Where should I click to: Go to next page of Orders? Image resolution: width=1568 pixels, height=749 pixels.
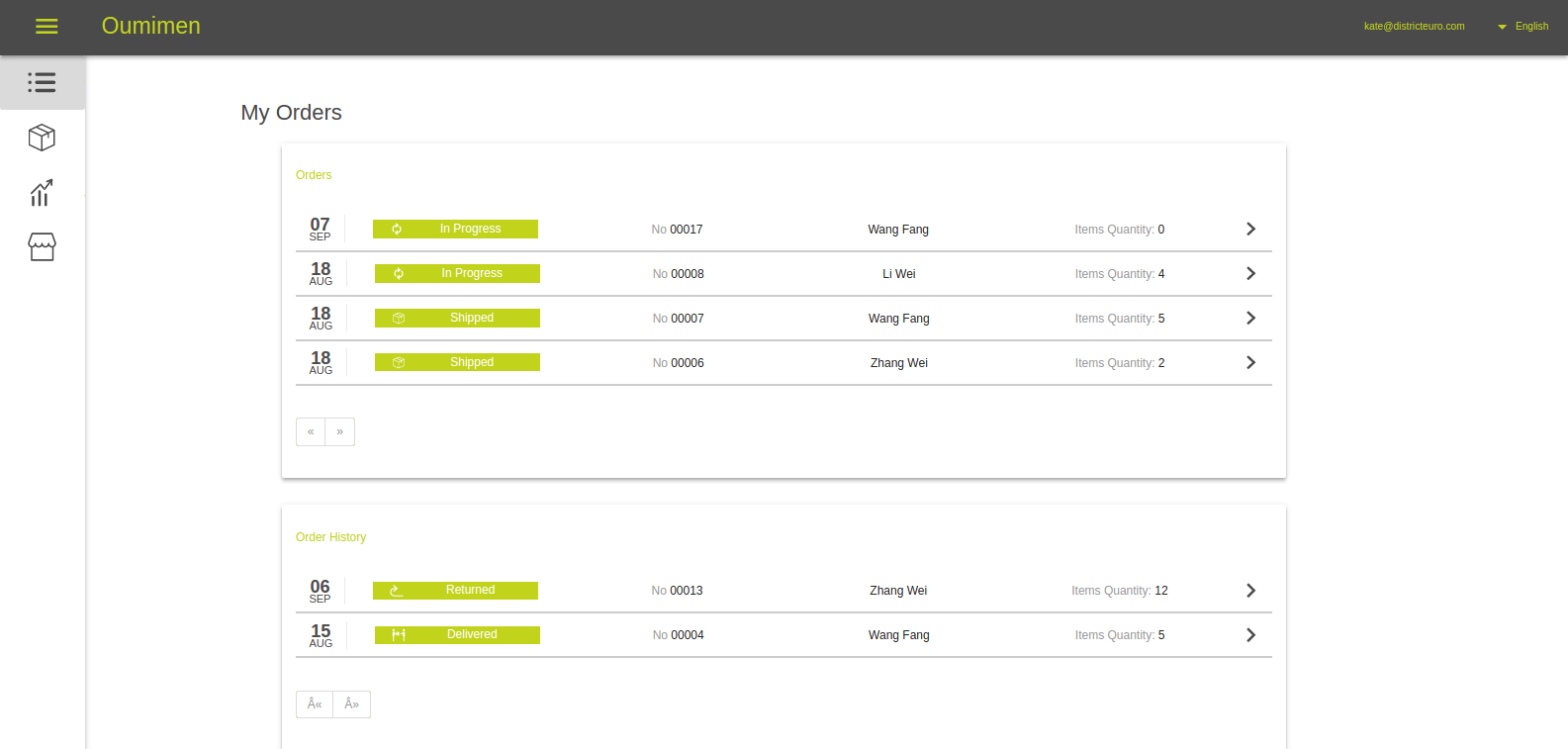tap(340, 432)
